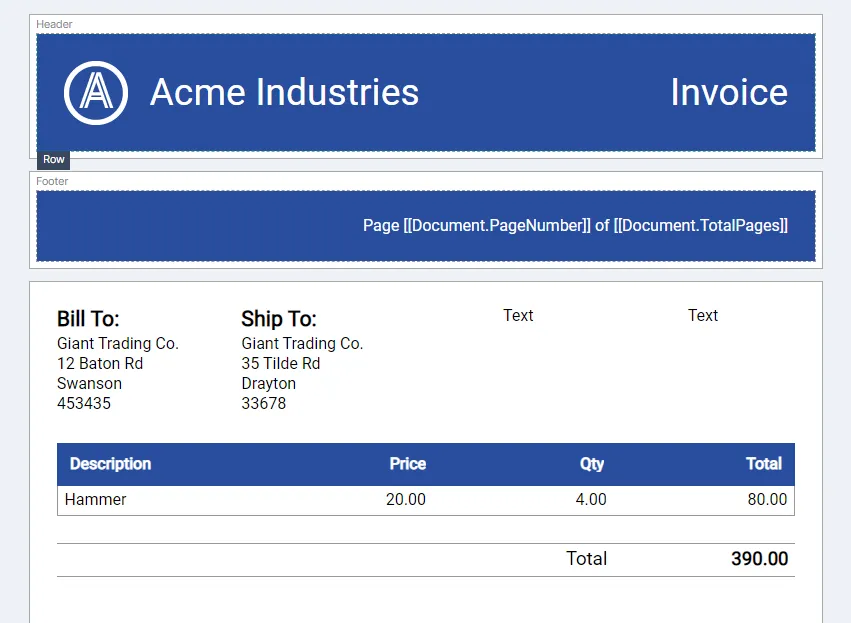Select the "Invoice" heading in the header
The width and height of the screenshot is (851, 623).
click(728, 92)
